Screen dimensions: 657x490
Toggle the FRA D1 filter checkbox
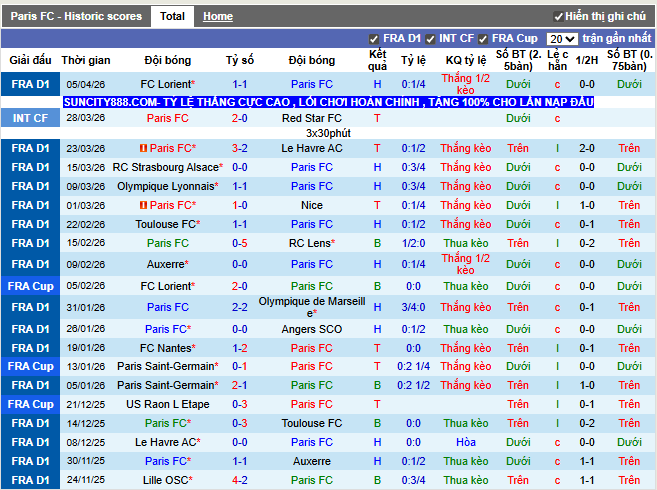click(374, 39)
